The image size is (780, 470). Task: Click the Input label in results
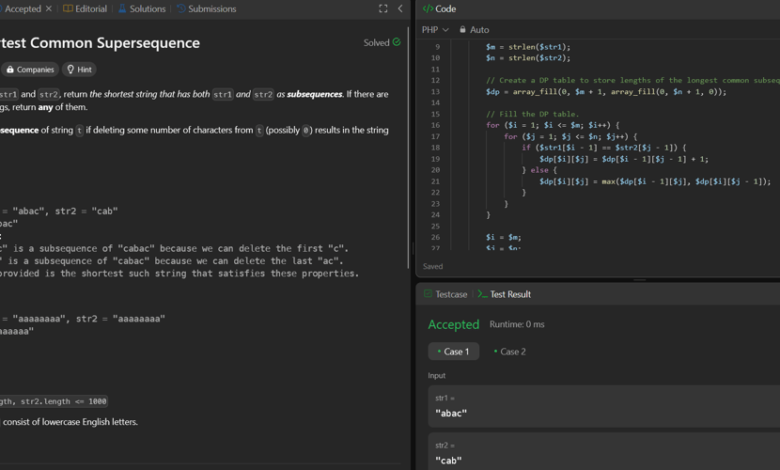437,376
